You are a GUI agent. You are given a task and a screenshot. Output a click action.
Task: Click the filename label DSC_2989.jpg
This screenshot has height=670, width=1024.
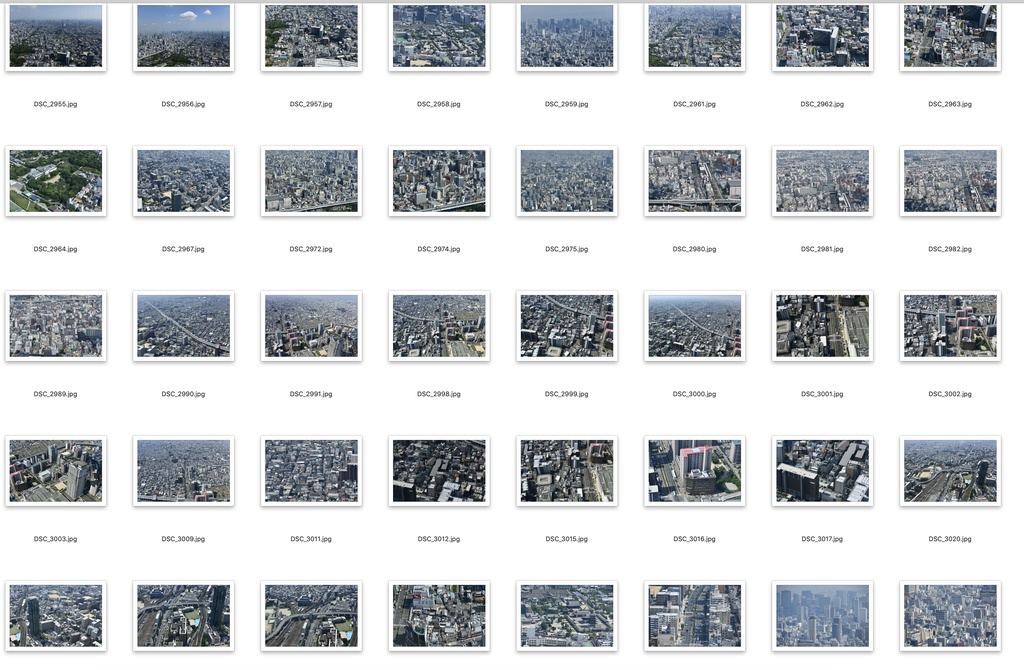[x=55, y=393]
